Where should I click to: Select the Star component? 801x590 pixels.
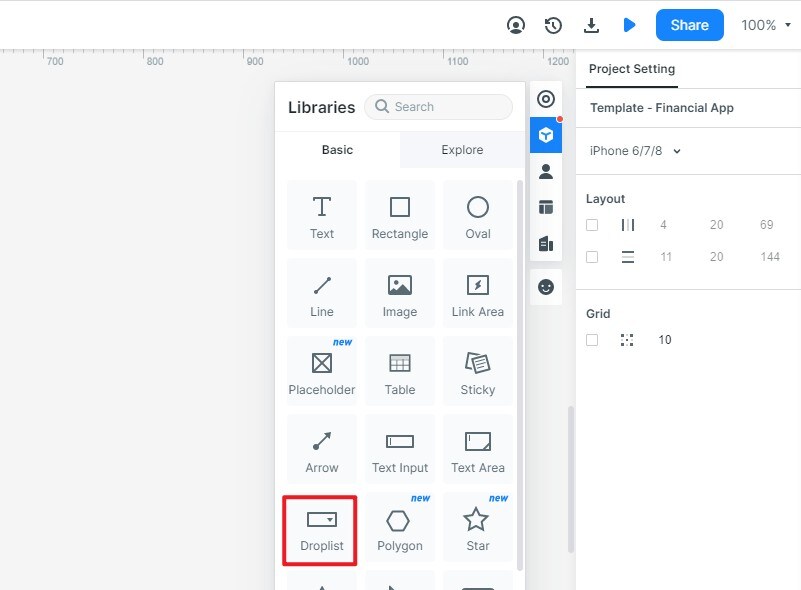click(478, 526)
